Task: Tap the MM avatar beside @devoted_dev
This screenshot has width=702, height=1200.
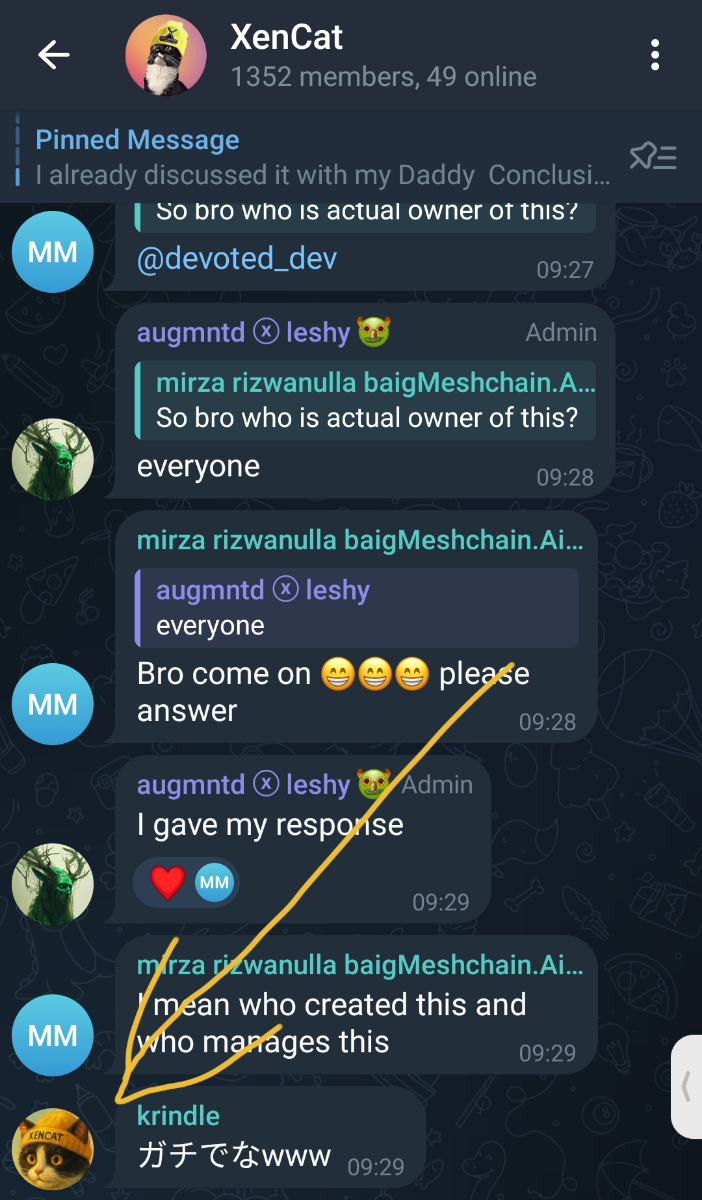Action: pos(52,252)
